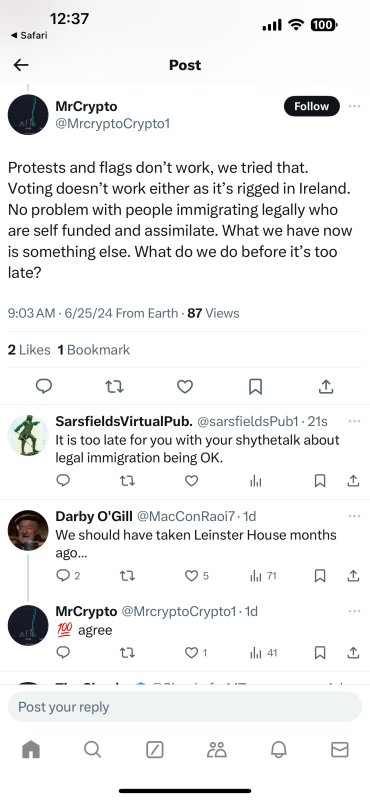
Task: Like the main post with heart icon
Action: [x=185, y=387]
